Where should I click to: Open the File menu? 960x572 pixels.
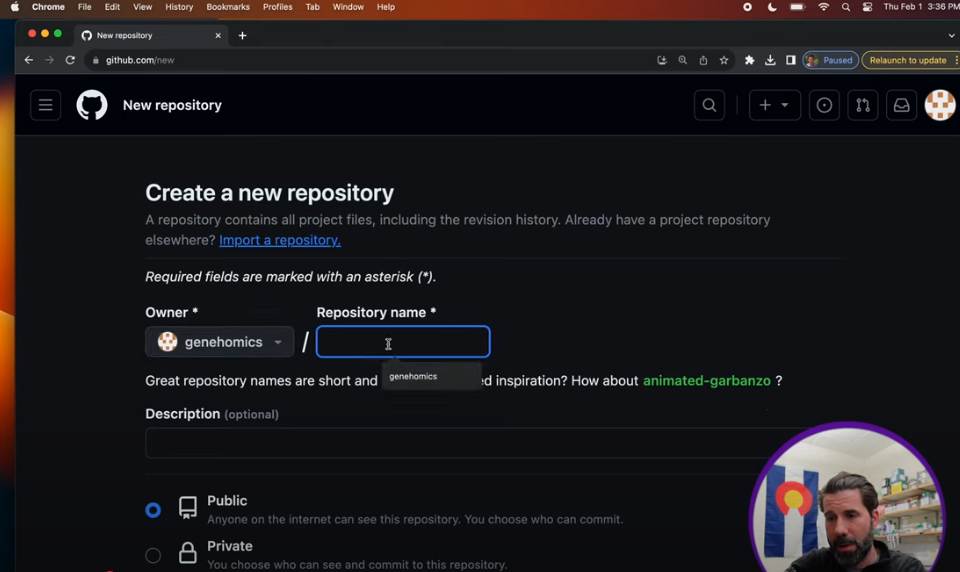[x=84, y=7]
